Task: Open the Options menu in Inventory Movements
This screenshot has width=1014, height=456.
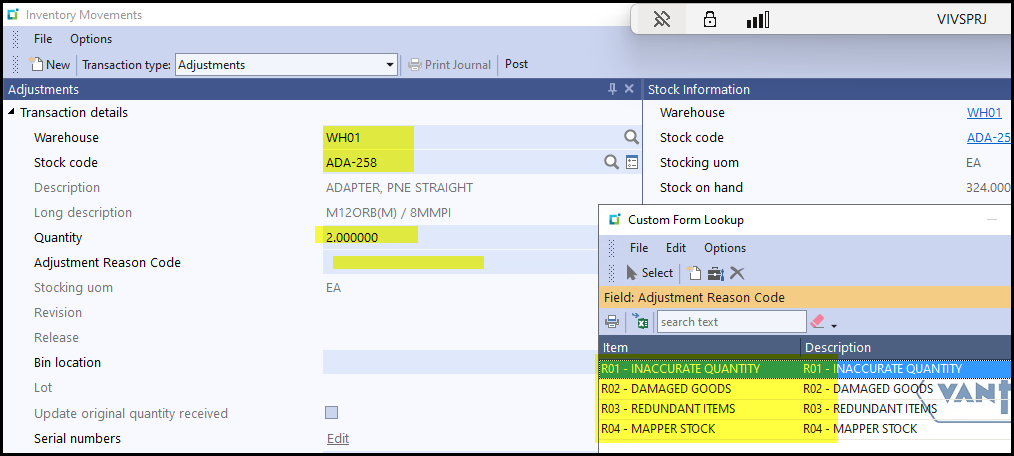Action: (x=91, y=39)
